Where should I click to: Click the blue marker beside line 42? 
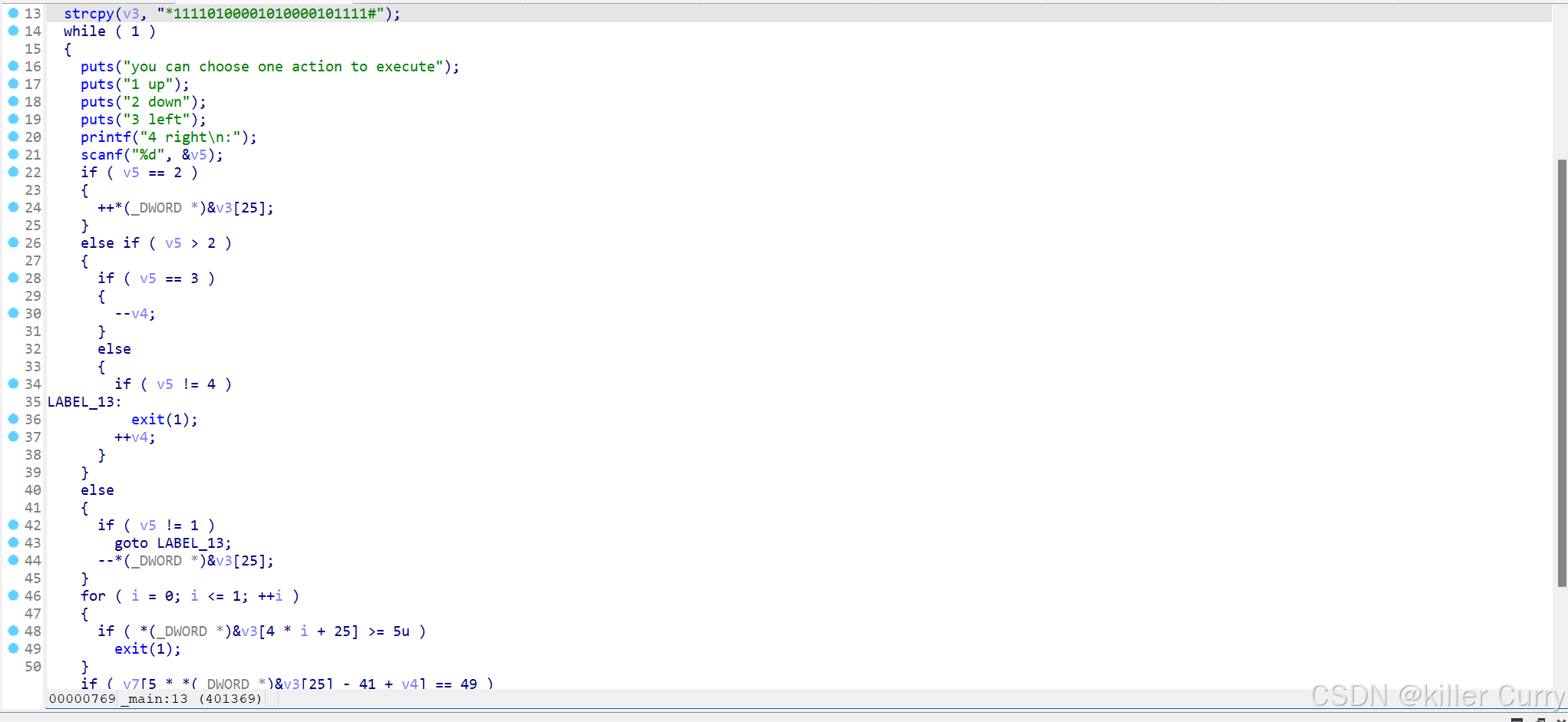click(x=14, y=525)
